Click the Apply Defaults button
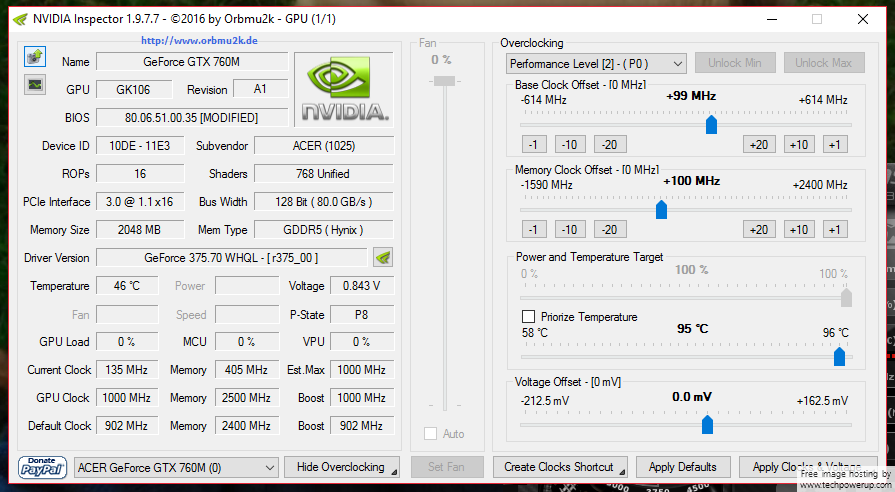Viewport: 895px width, 492px height. (683, 467)
